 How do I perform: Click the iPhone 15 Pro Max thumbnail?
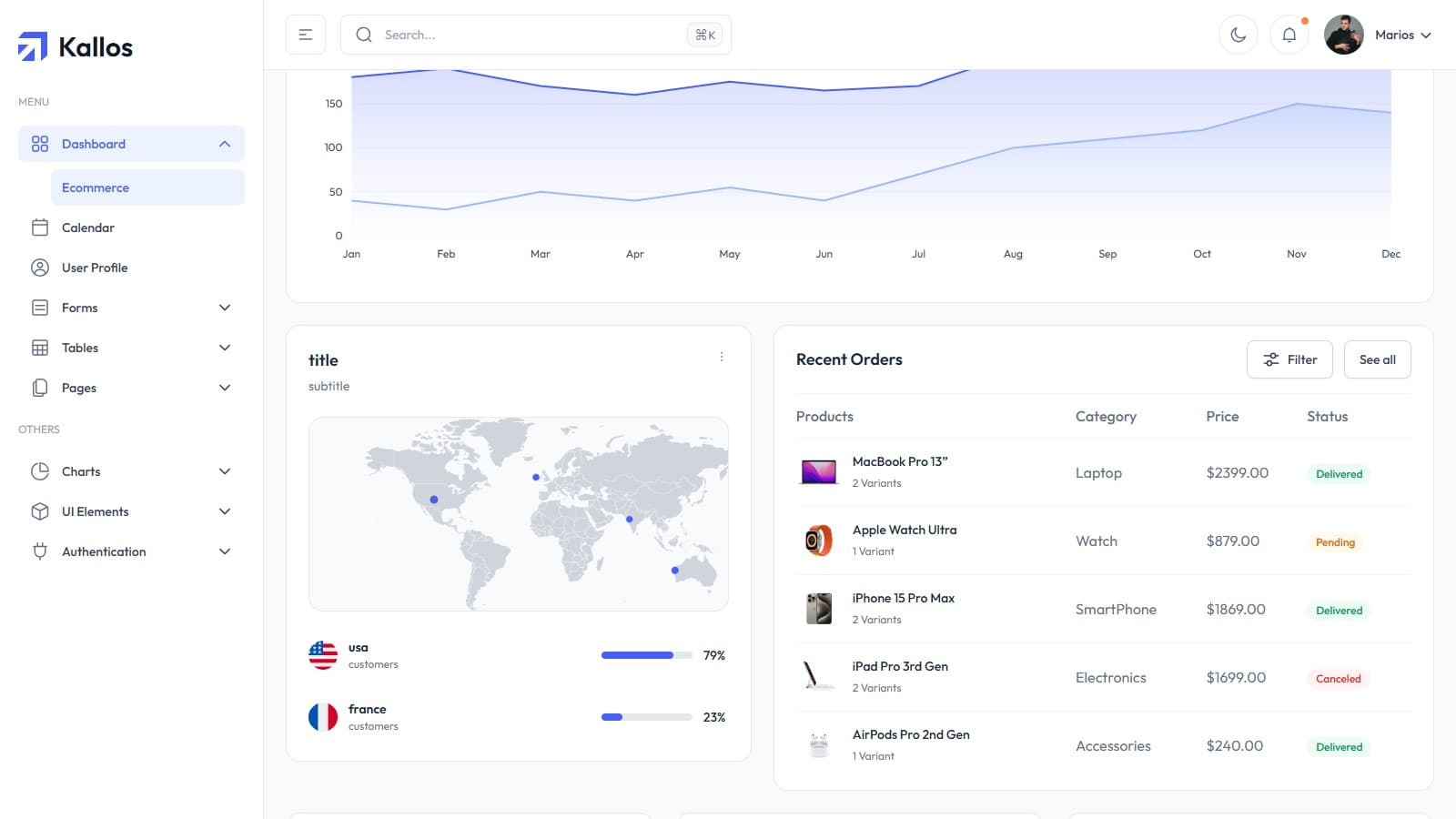(819, 609)
